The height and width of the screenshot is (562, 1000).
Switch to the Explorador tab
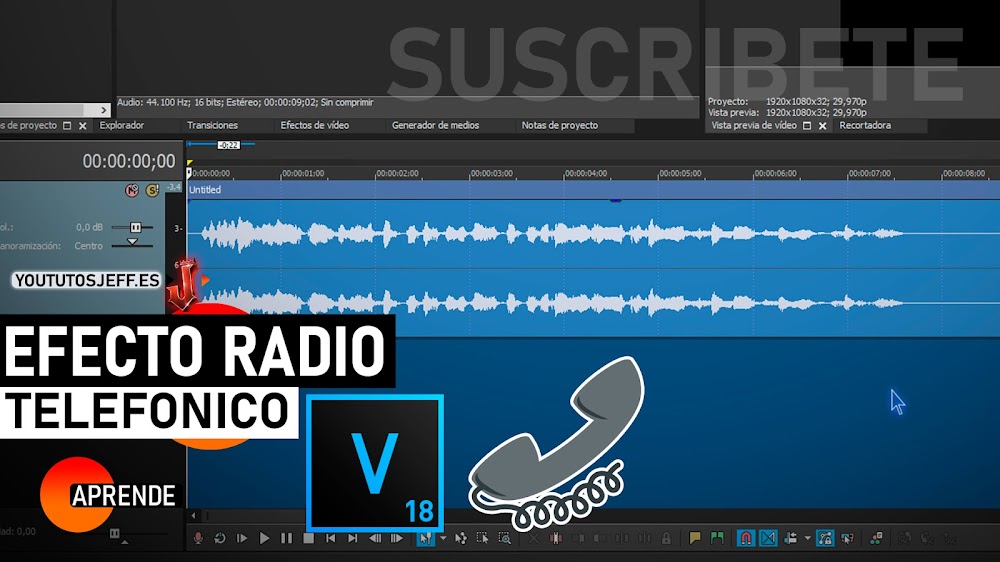122,126
